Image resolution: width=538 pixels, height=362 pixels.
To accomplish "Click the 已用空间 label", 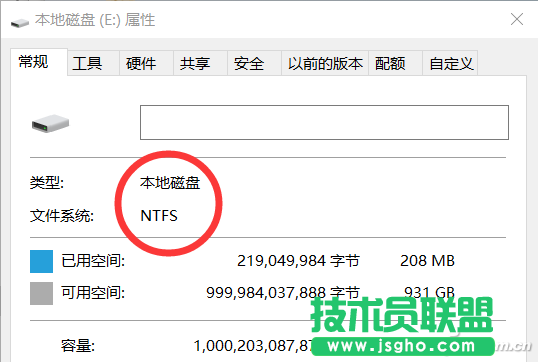I will point(93,261).
